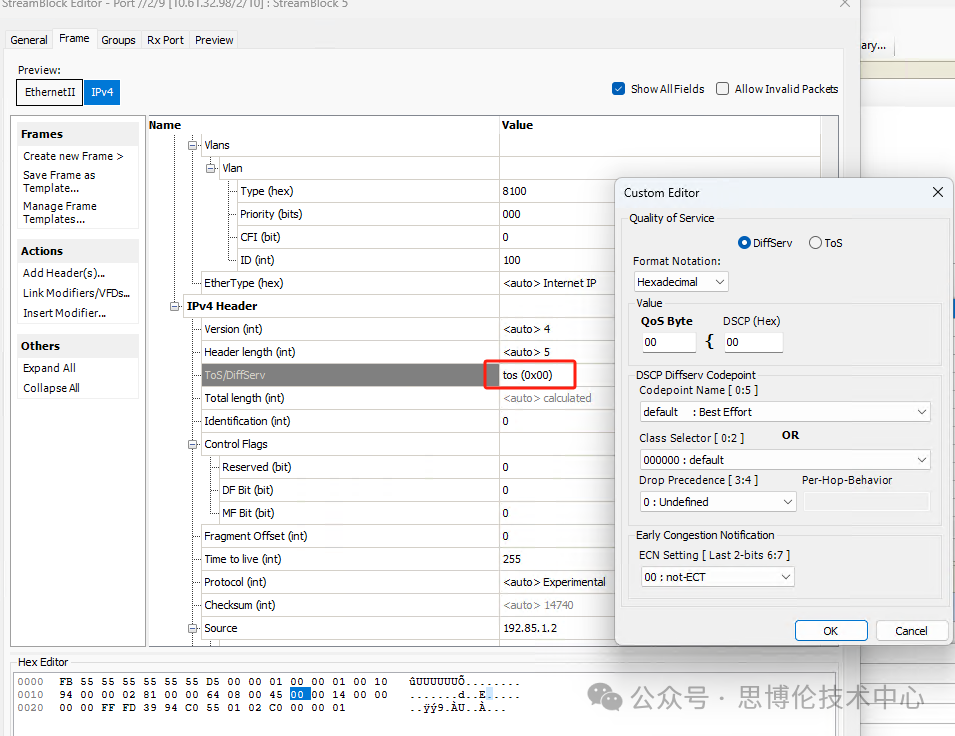Collapse the Vlans tree node

(193, 146)
